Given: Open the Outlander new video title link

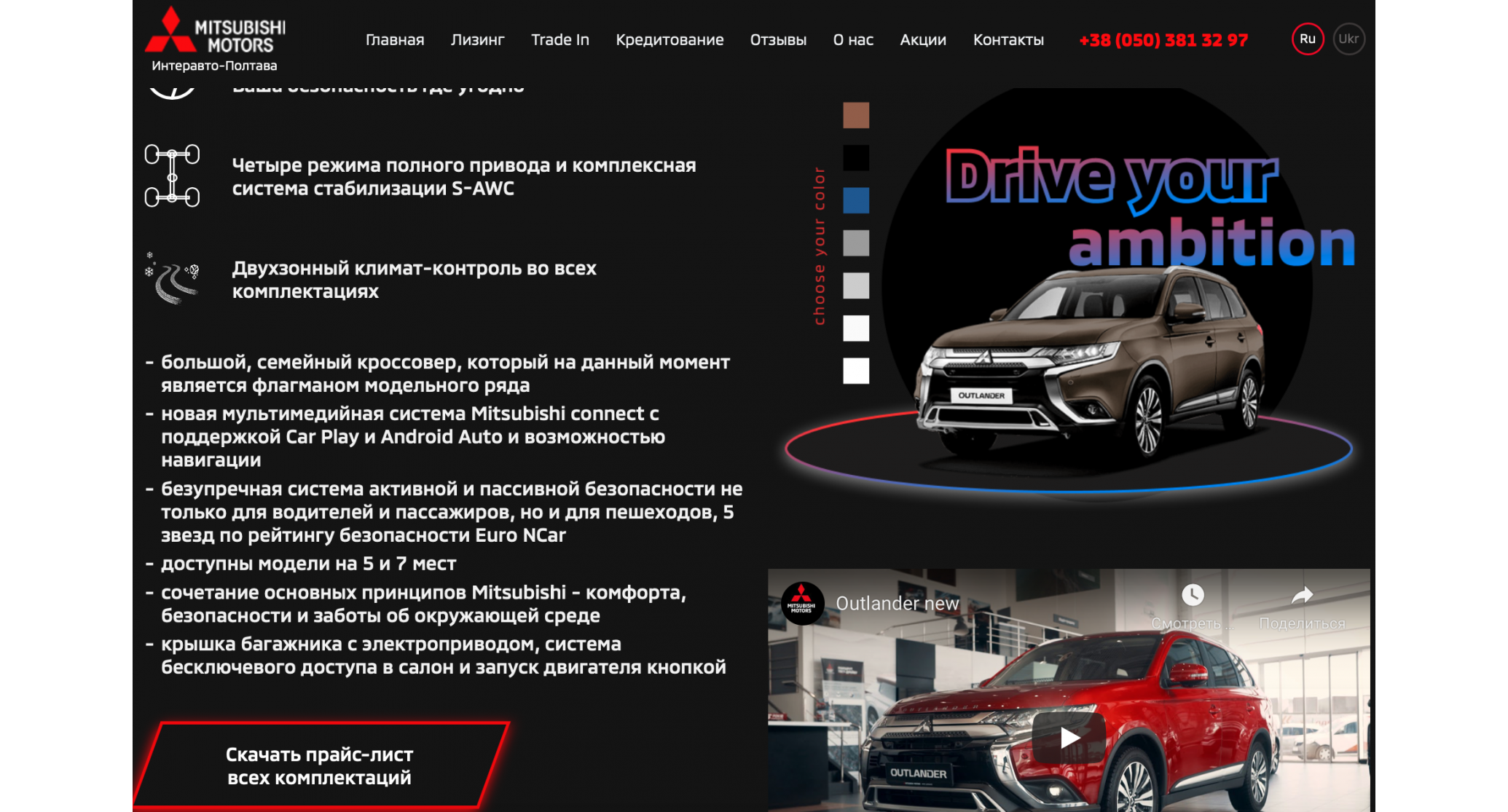Looking at the screenshot, I should point(897,604).
